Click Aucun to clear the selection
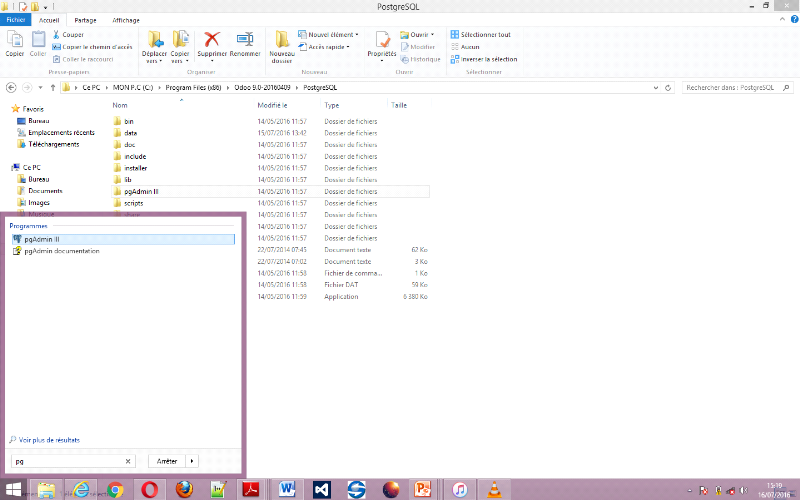Screen dimensions: 800x500 tap(465, 46)
